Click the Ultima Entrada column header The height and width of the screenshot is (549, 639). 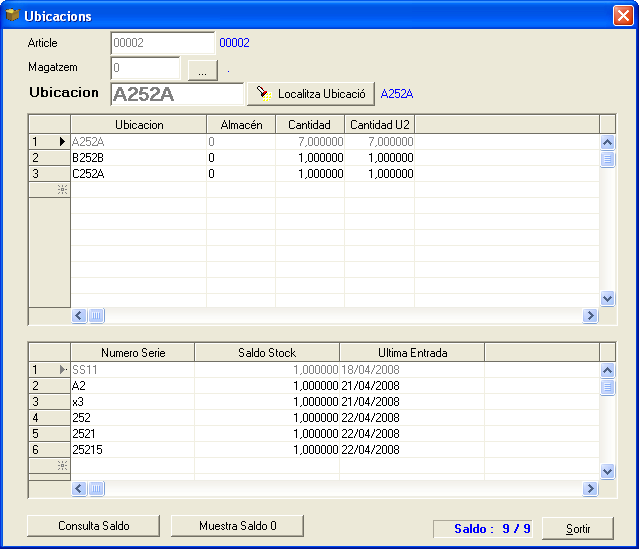[412, 353]
